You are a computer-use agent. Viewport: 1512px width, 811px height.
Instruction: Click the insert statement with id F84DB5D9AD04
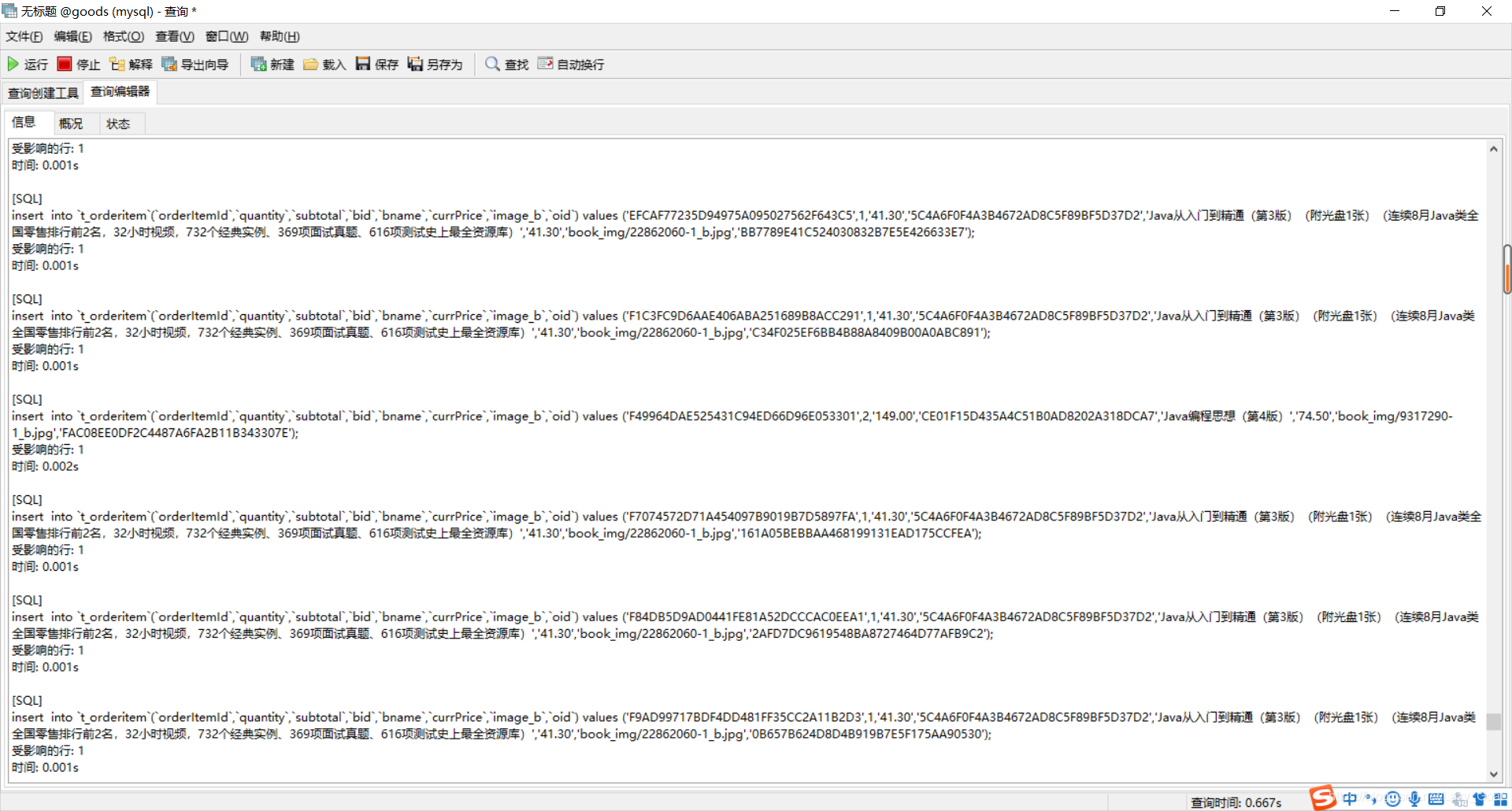745,625
